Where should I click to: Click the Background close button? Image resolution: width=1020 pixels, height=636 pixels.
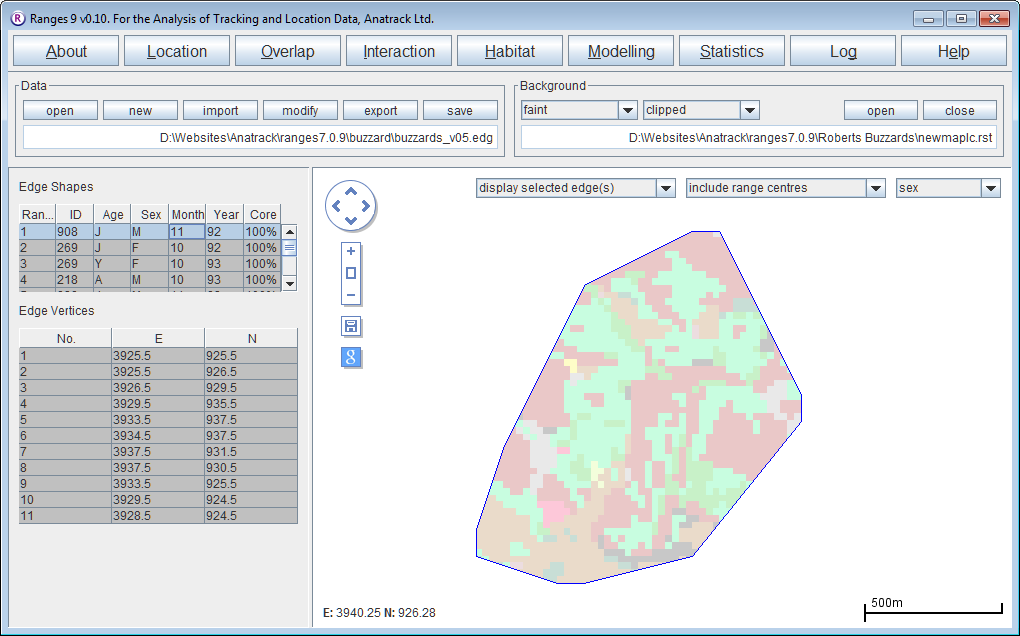[959, 111]
